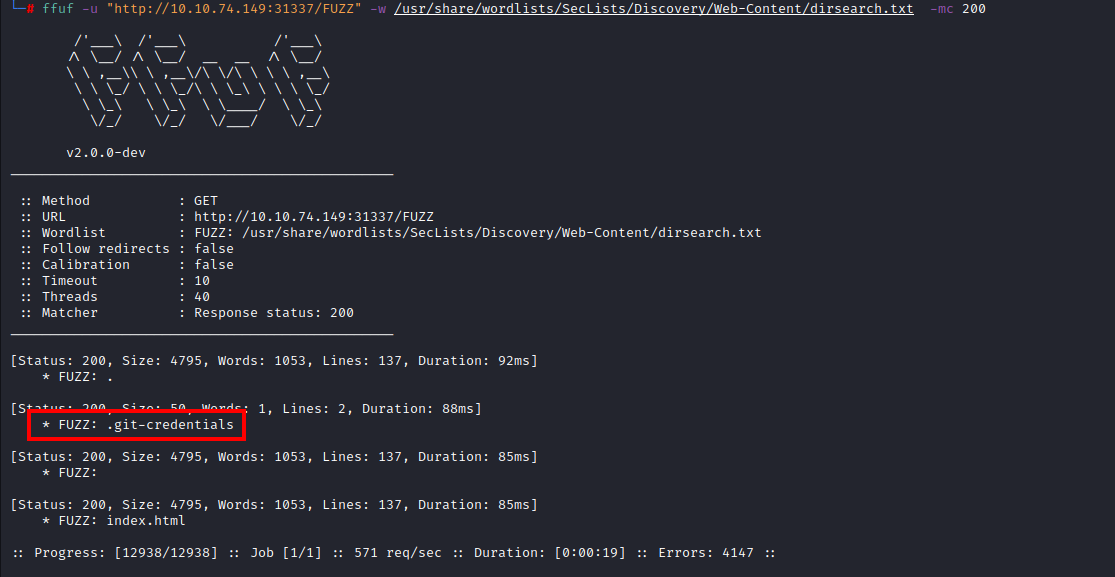Click the first Status 200 Size 4795 result
Image resolution: width=1115 pixels, height=577 pixels.
coord(274,361)
